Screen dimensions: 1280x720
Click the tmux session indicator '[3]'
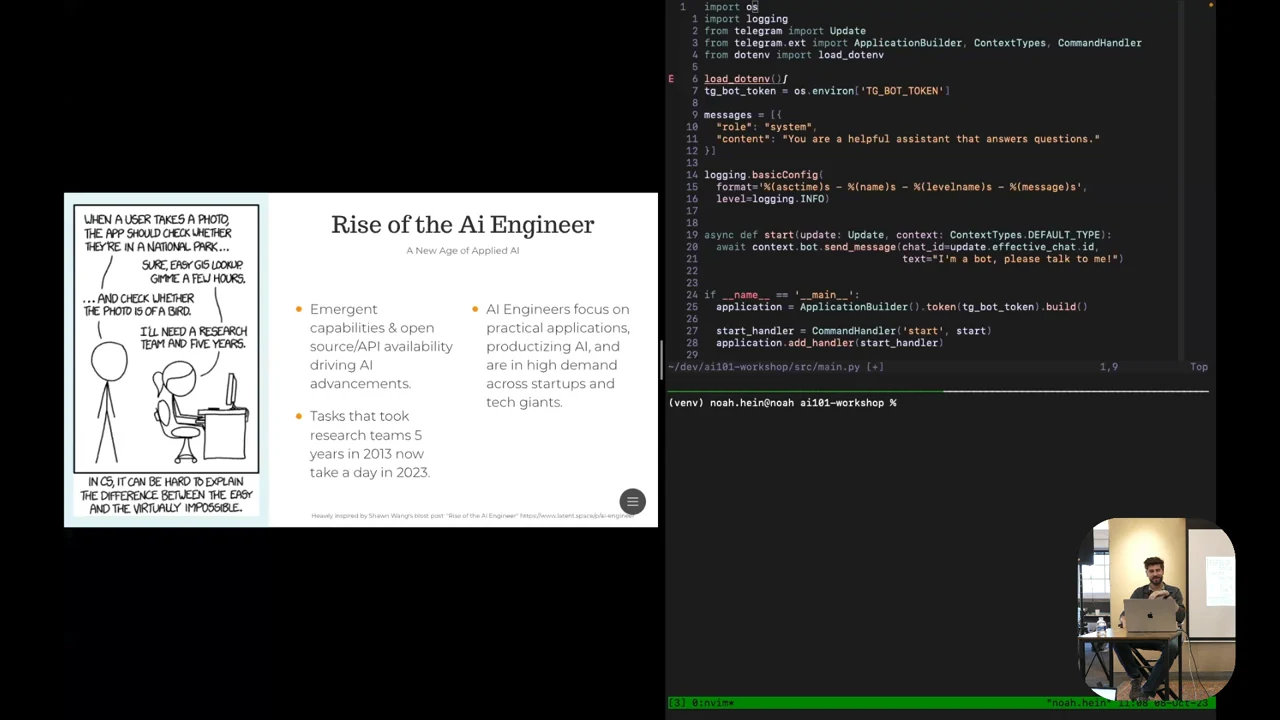coord(677,703)
